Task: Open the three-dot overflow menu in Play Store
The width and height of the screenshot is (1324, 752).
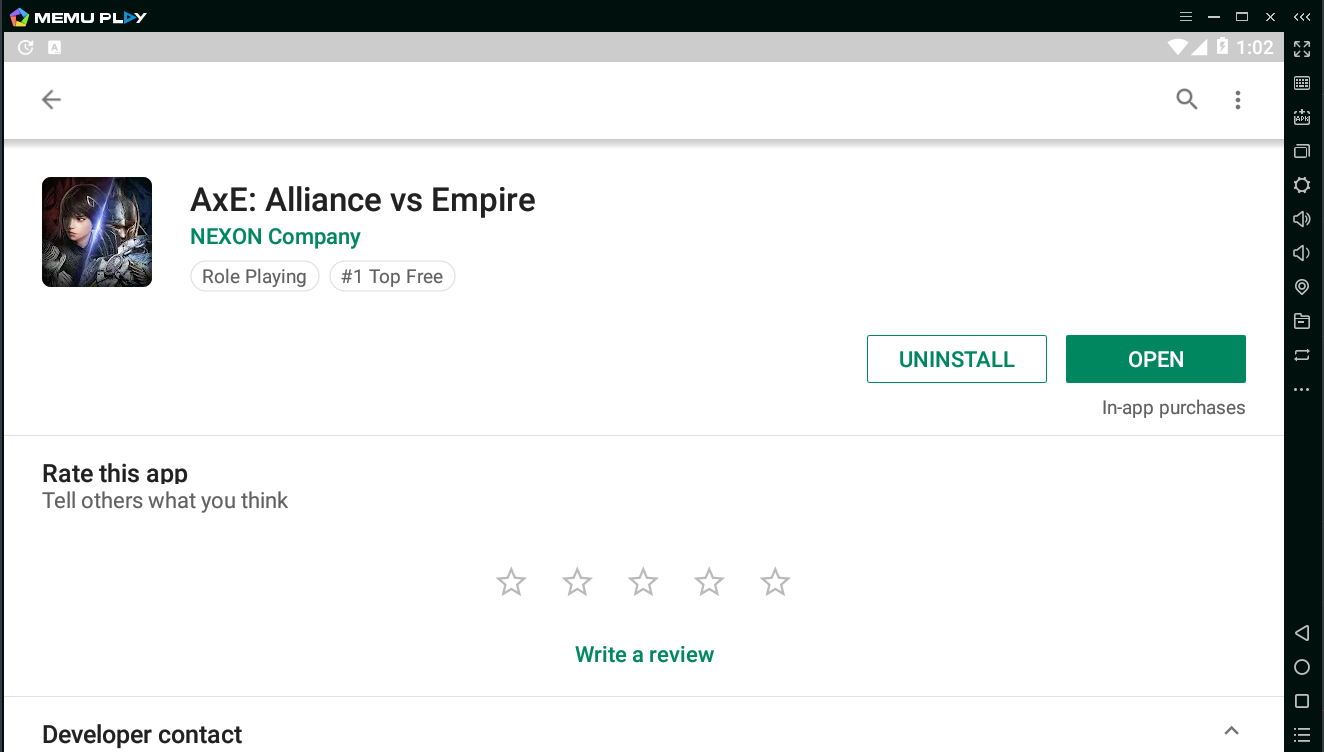Action: (x=1238, y=99)
